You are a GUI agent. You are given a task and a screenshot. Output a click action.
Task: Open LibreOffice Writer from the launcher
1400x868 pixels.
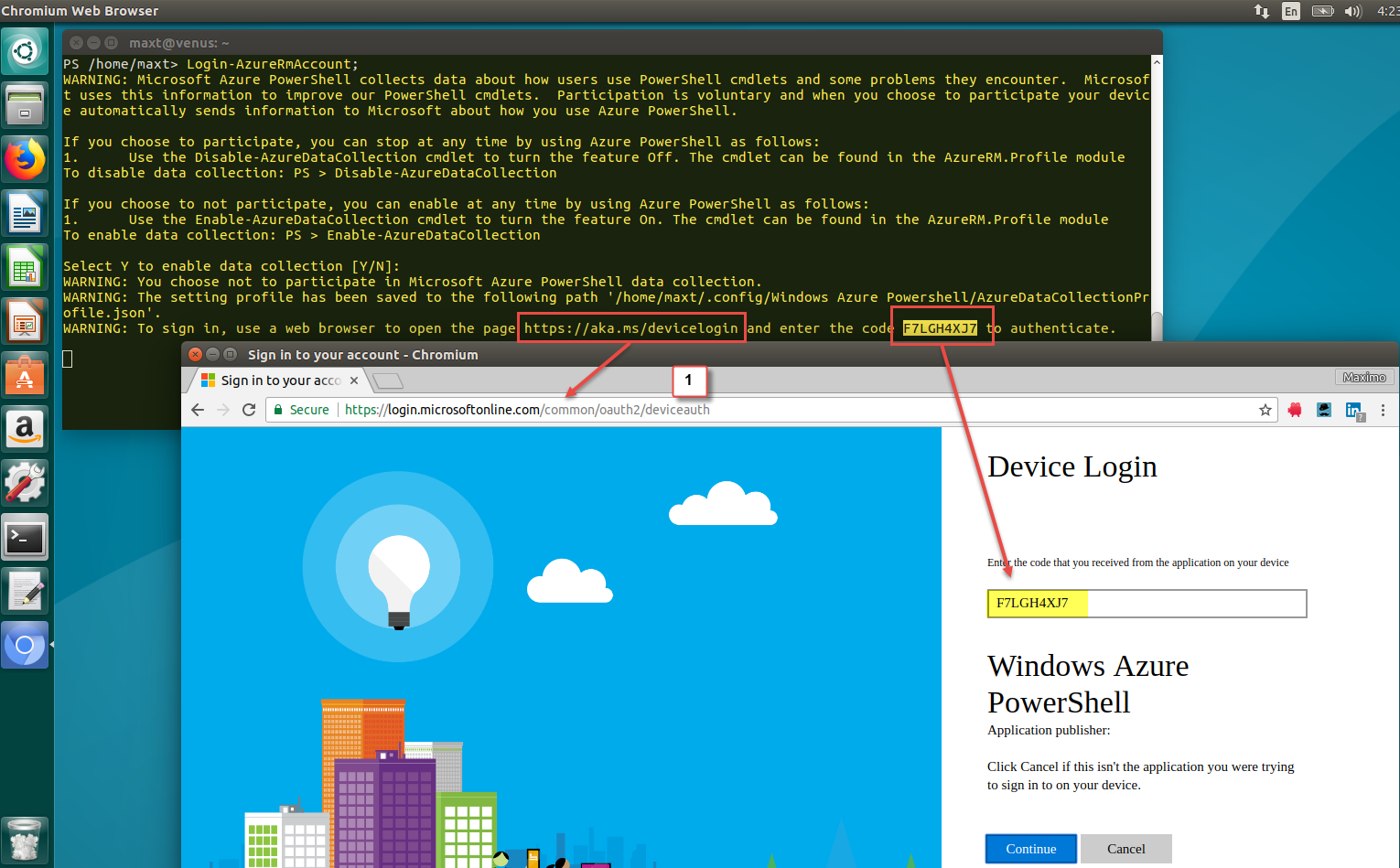(x=25, y=213)
